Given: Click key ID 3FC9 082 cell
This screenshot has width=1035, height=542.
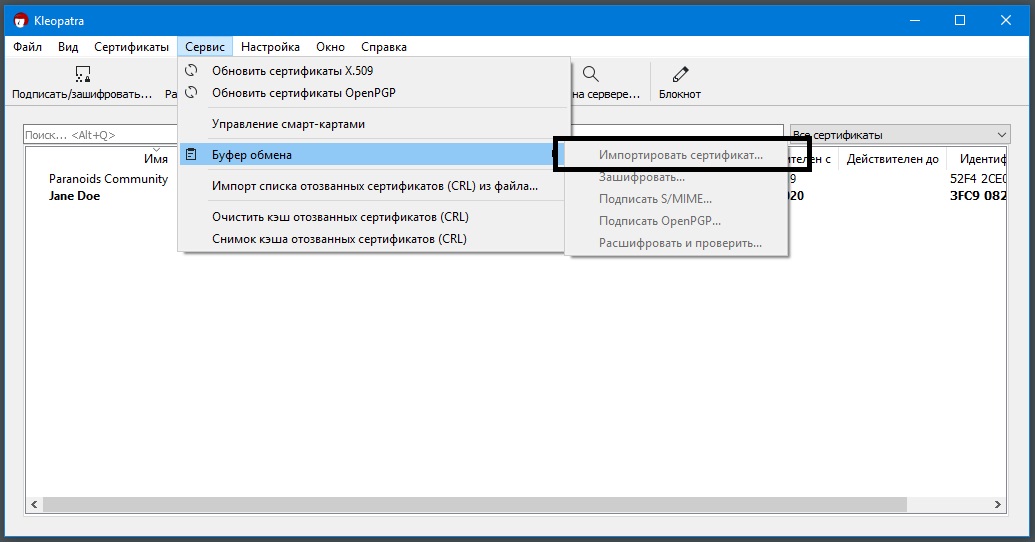Looking at the screenshot, I should pyautogui.click(x=978, y=195).
